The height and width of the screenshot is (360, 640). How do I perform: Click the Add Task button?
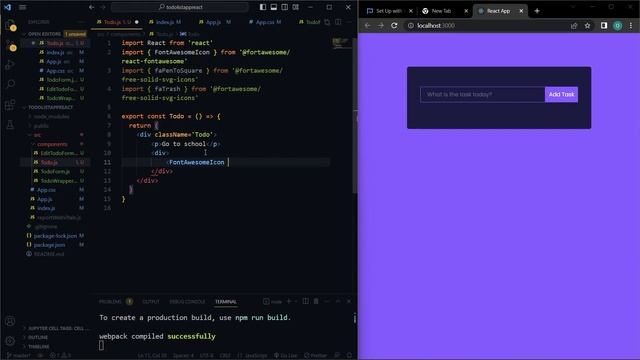click(561, 94)
